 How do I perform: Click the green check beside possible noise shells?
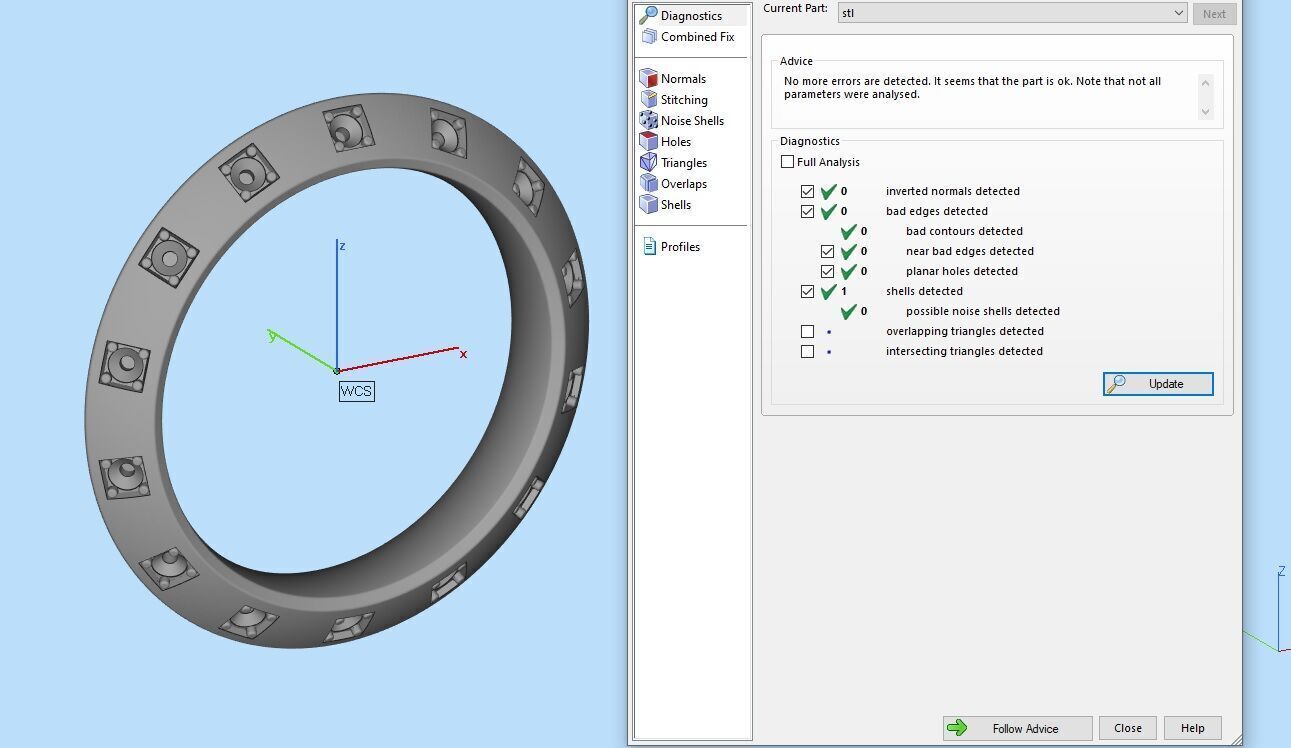[848, 311]
